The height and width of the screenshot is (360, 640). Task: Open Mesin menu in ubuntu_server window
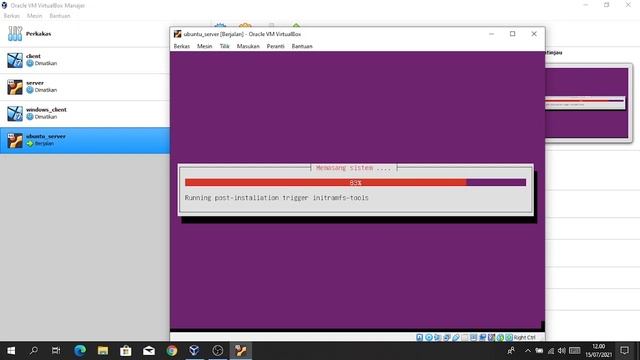pos(204,46)
